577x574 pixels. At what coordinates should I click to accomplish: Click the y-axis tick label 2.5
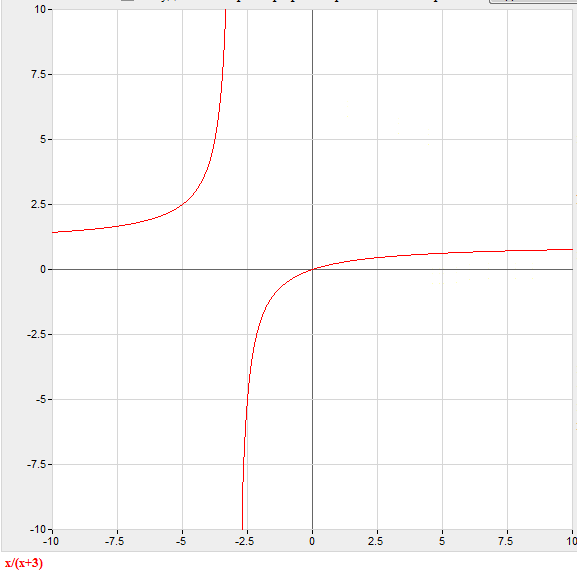coord(39,204)
